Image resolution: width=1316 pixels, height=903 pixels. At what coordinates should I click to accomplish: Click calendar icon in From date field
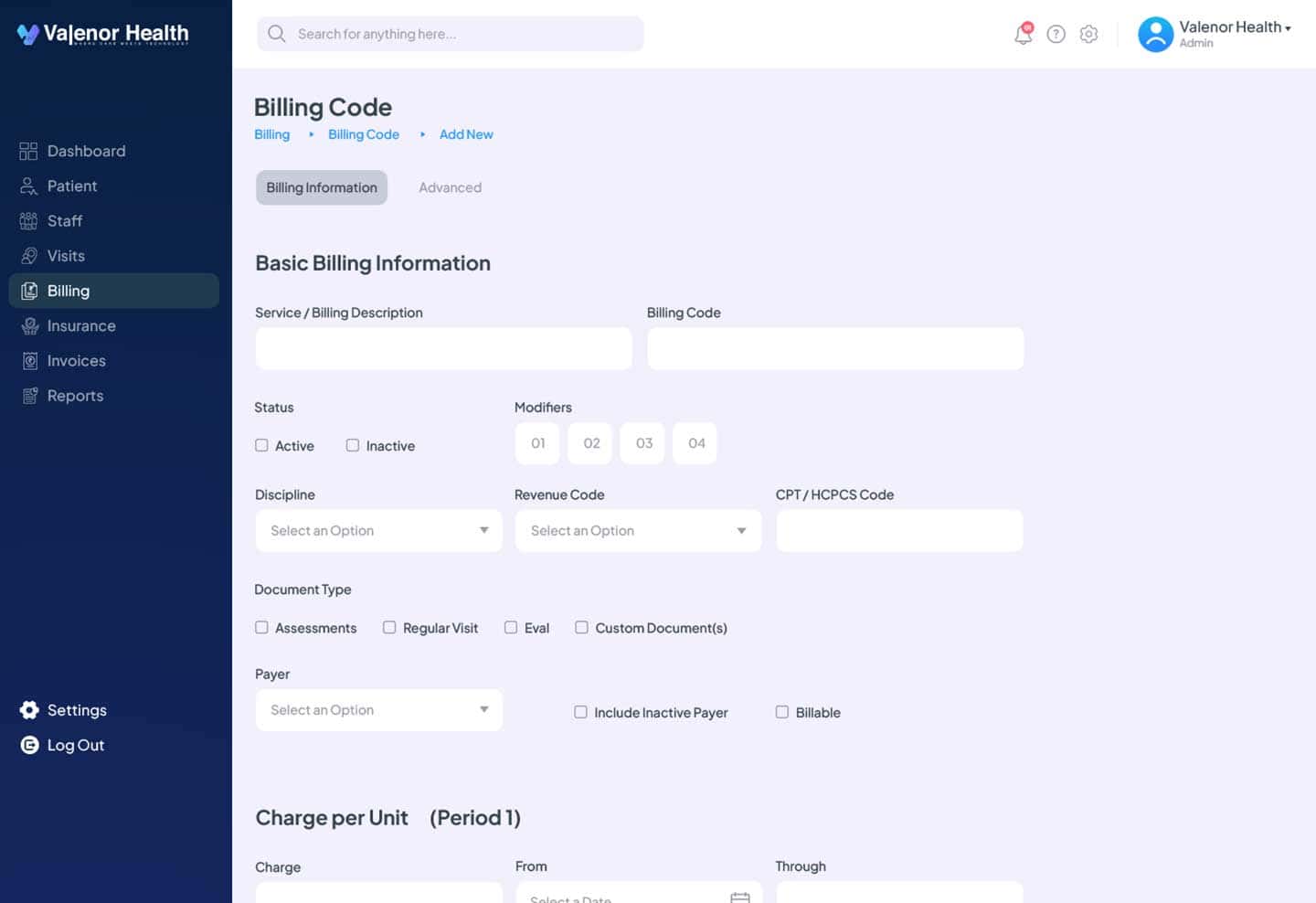click(740, 898)
